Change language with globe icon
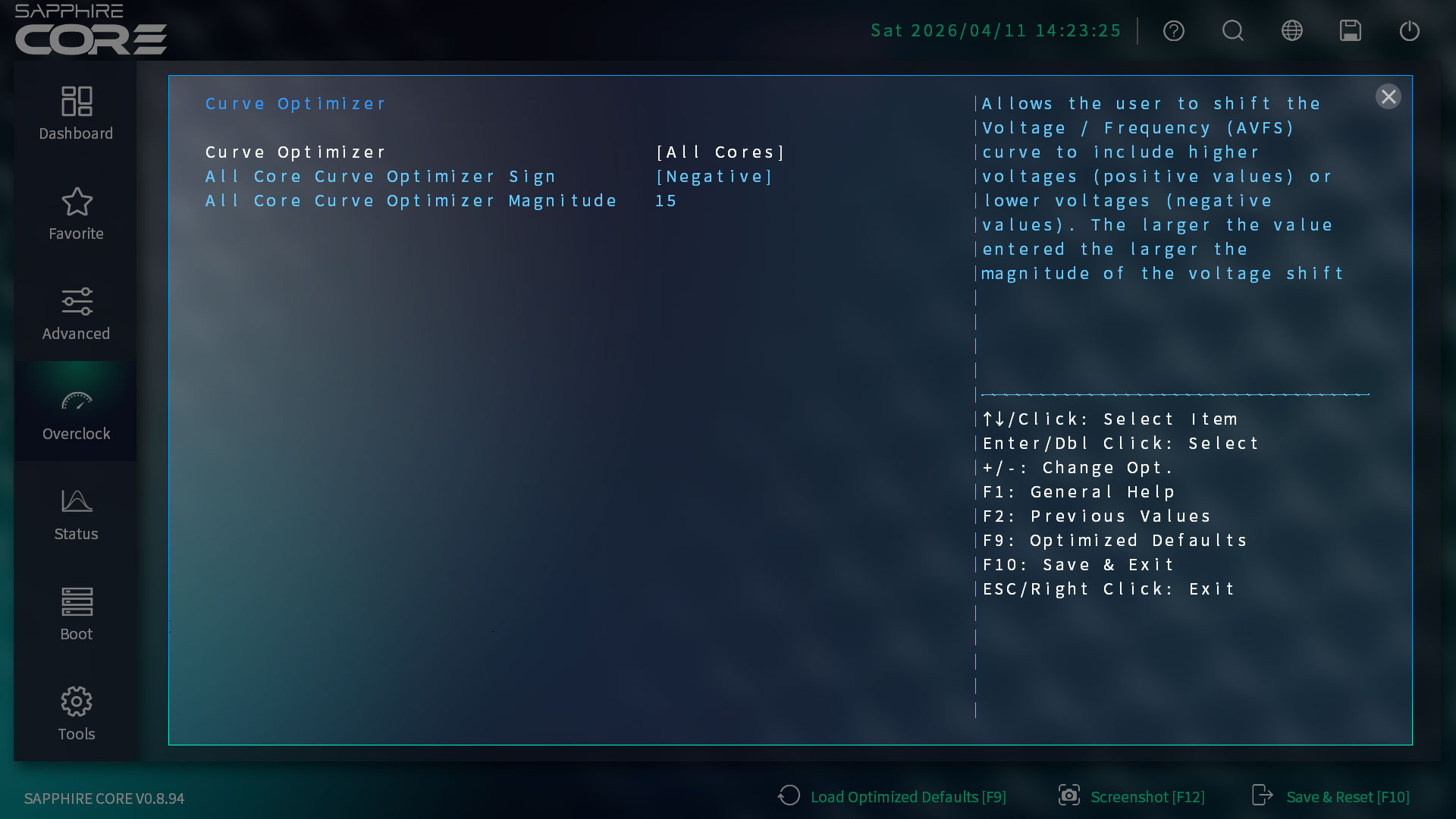The width and height of the screenshot is (1456, 819). point(1291,31)
